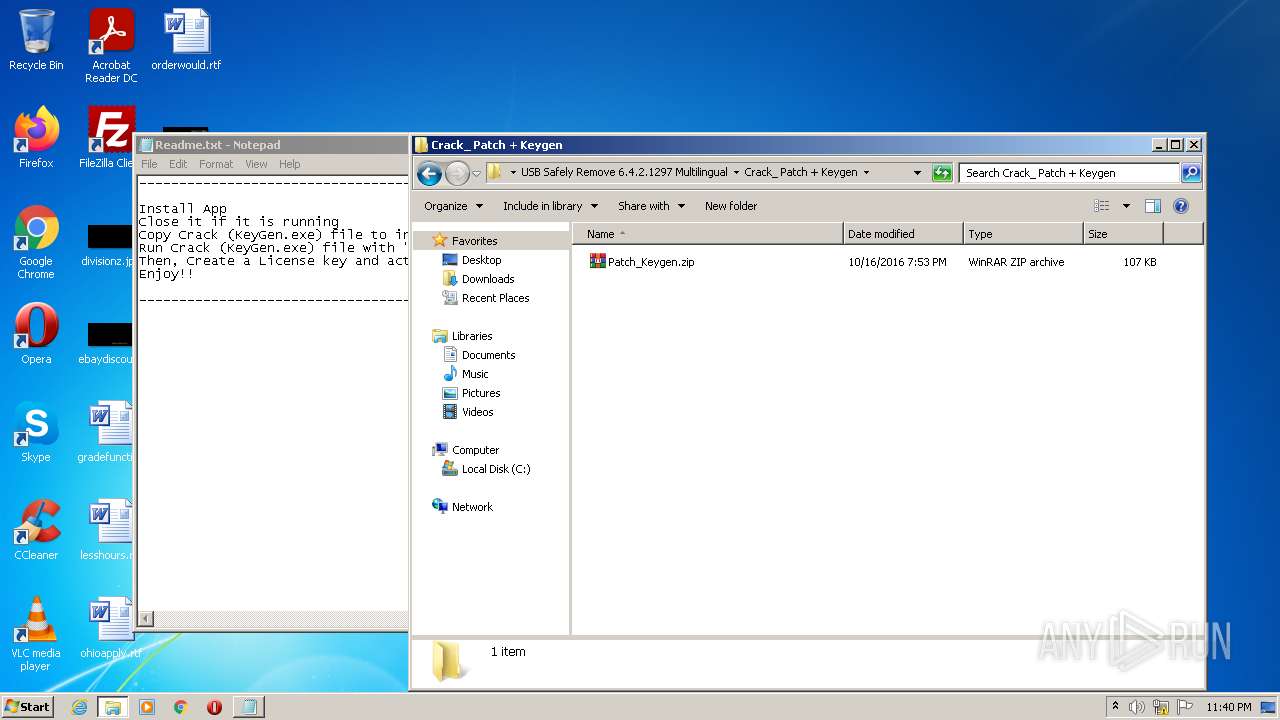
Task: Open Notepad Format menu
Action: (216, 164)
